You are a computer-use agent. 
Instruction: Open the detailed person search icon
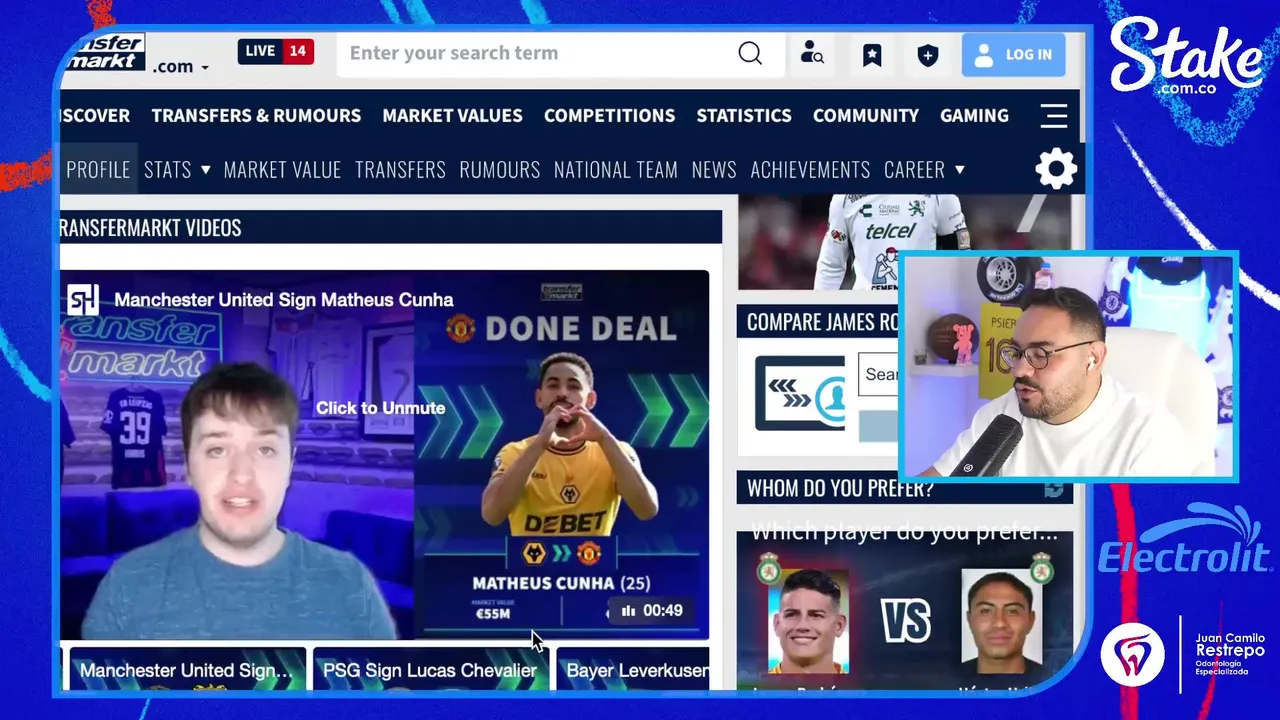(812, 54)
